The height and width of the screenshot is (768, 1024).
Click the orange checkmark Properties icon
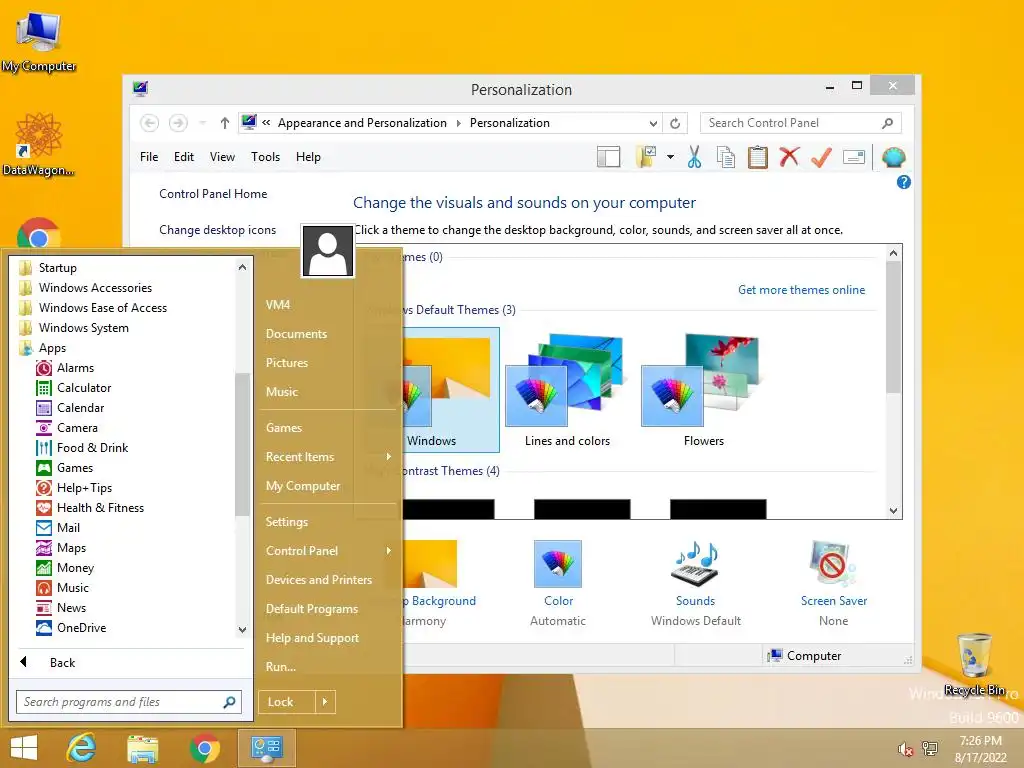coord(821,157)
